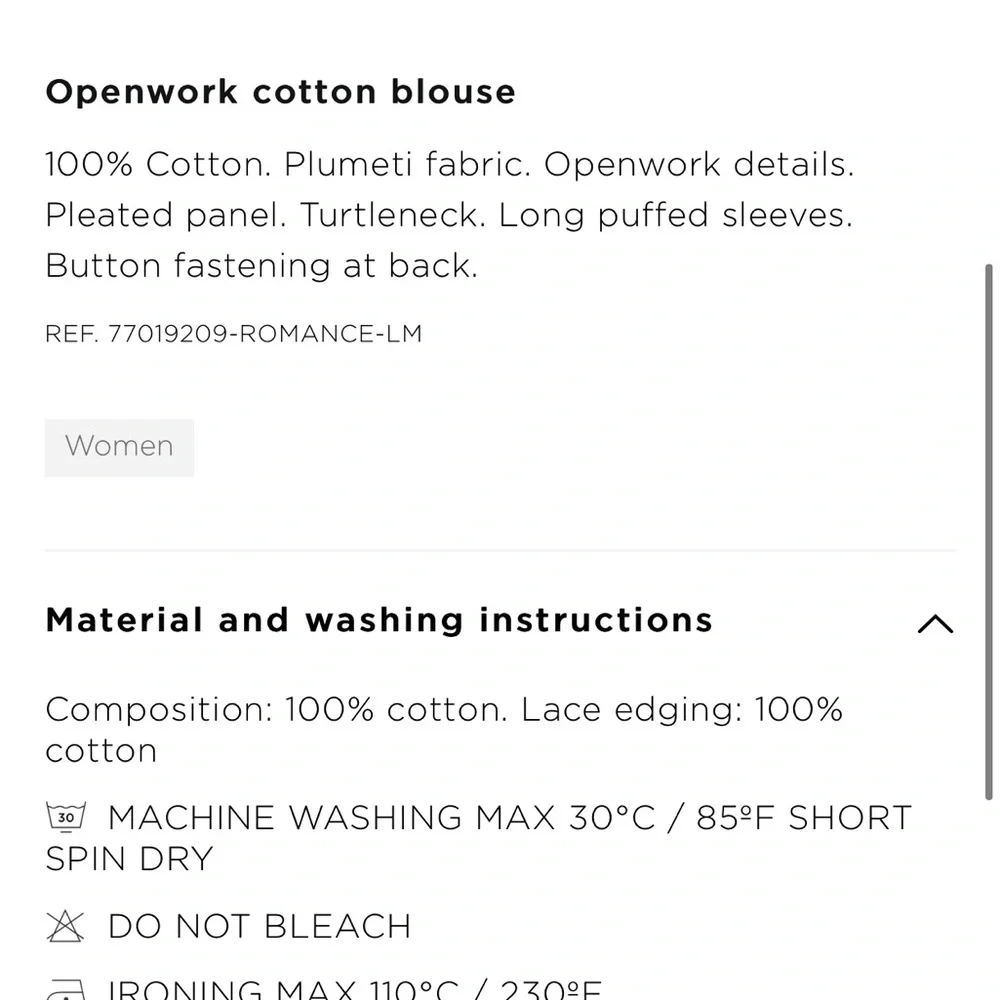Click the Lace edging: 100% text

(682, 709)
